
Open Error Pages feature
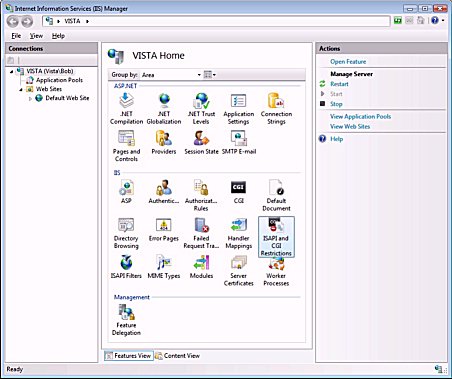(164, 230)
